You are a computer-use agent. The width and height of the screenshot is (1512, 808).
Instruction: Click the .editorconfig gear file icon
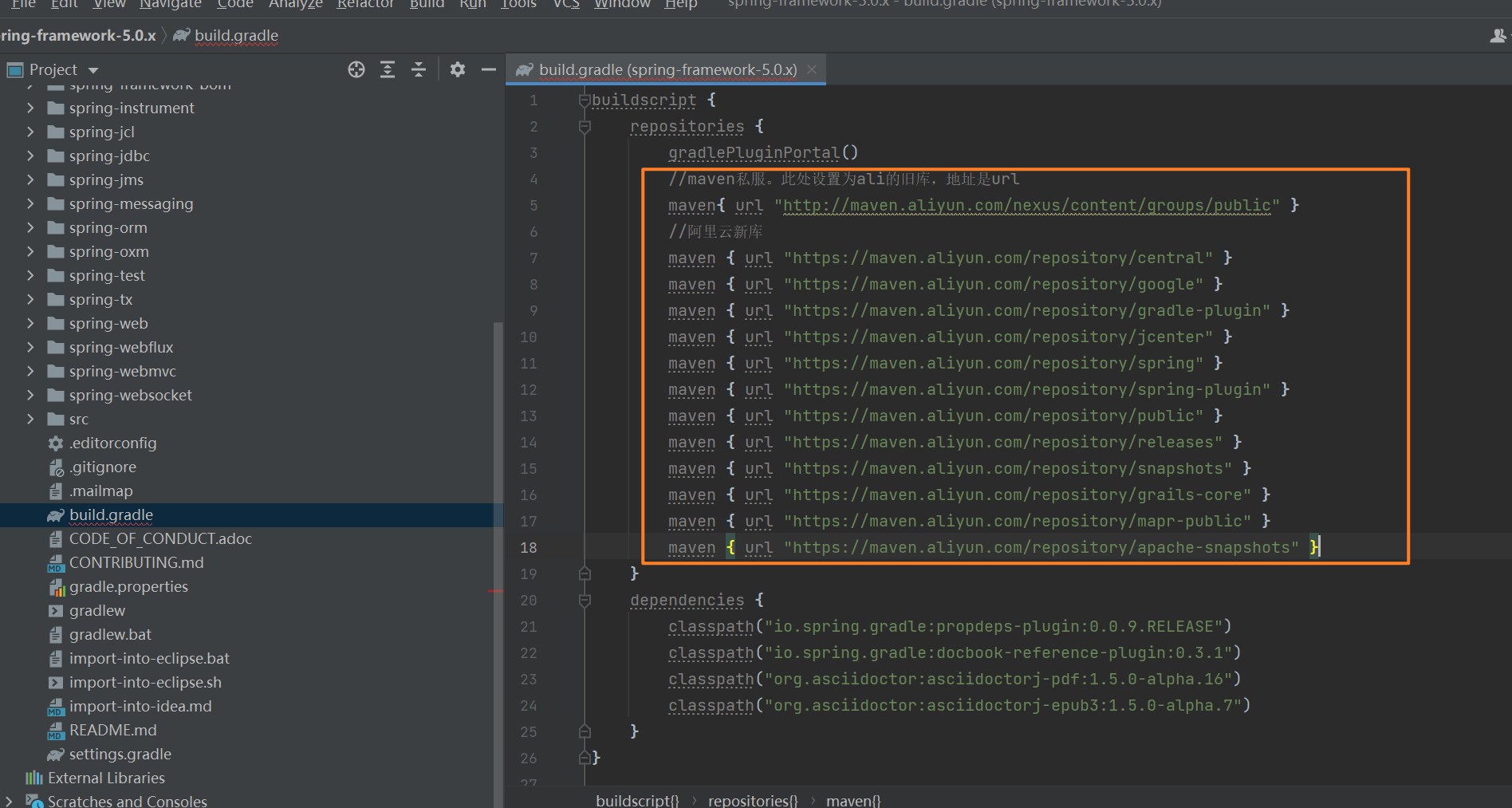point(56,443)
